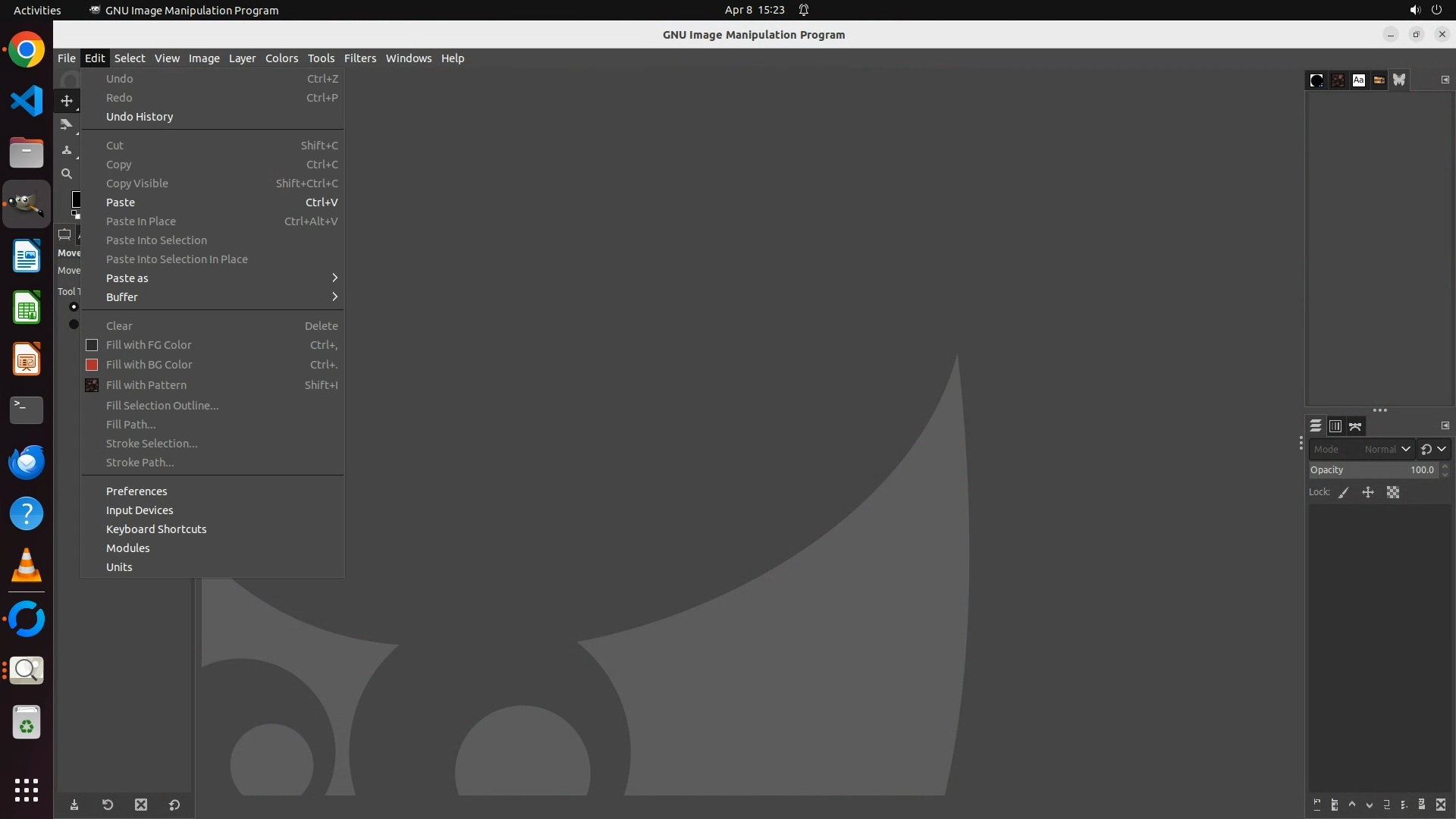Open Preferences from the Edit menu
1456x819 pixels.
(136, 491)
